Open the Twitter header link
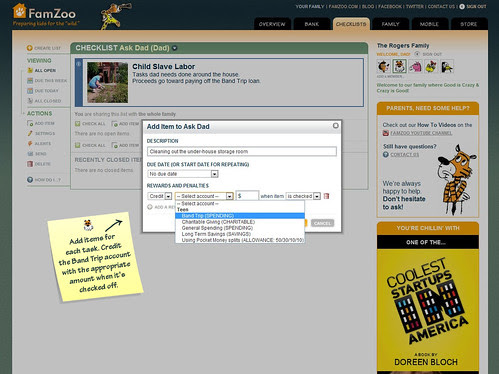 tap(415, 6)
